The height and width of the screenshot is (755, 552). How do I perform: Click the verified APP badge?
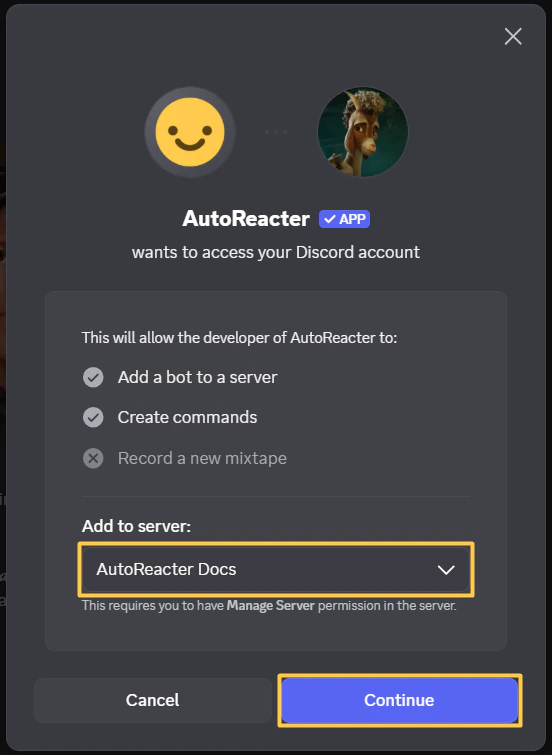coord(344,219)
